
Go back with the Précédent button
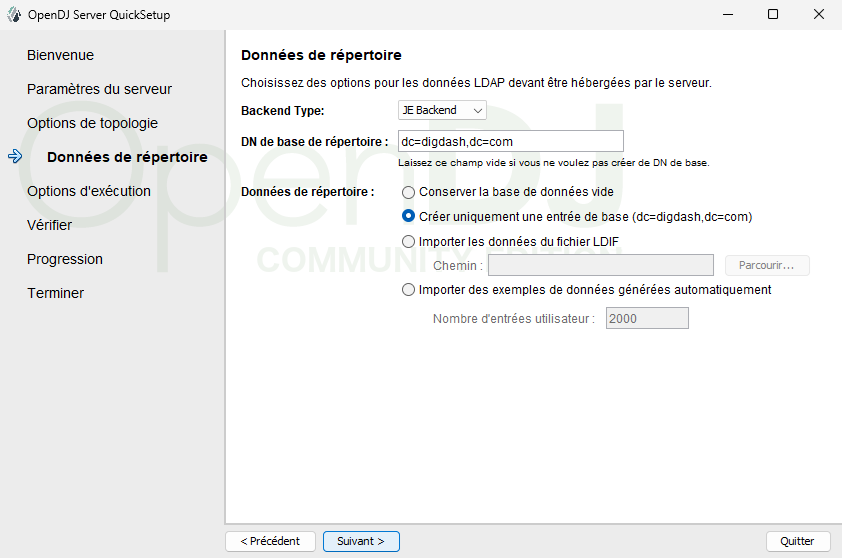click(x=270, y=541)
